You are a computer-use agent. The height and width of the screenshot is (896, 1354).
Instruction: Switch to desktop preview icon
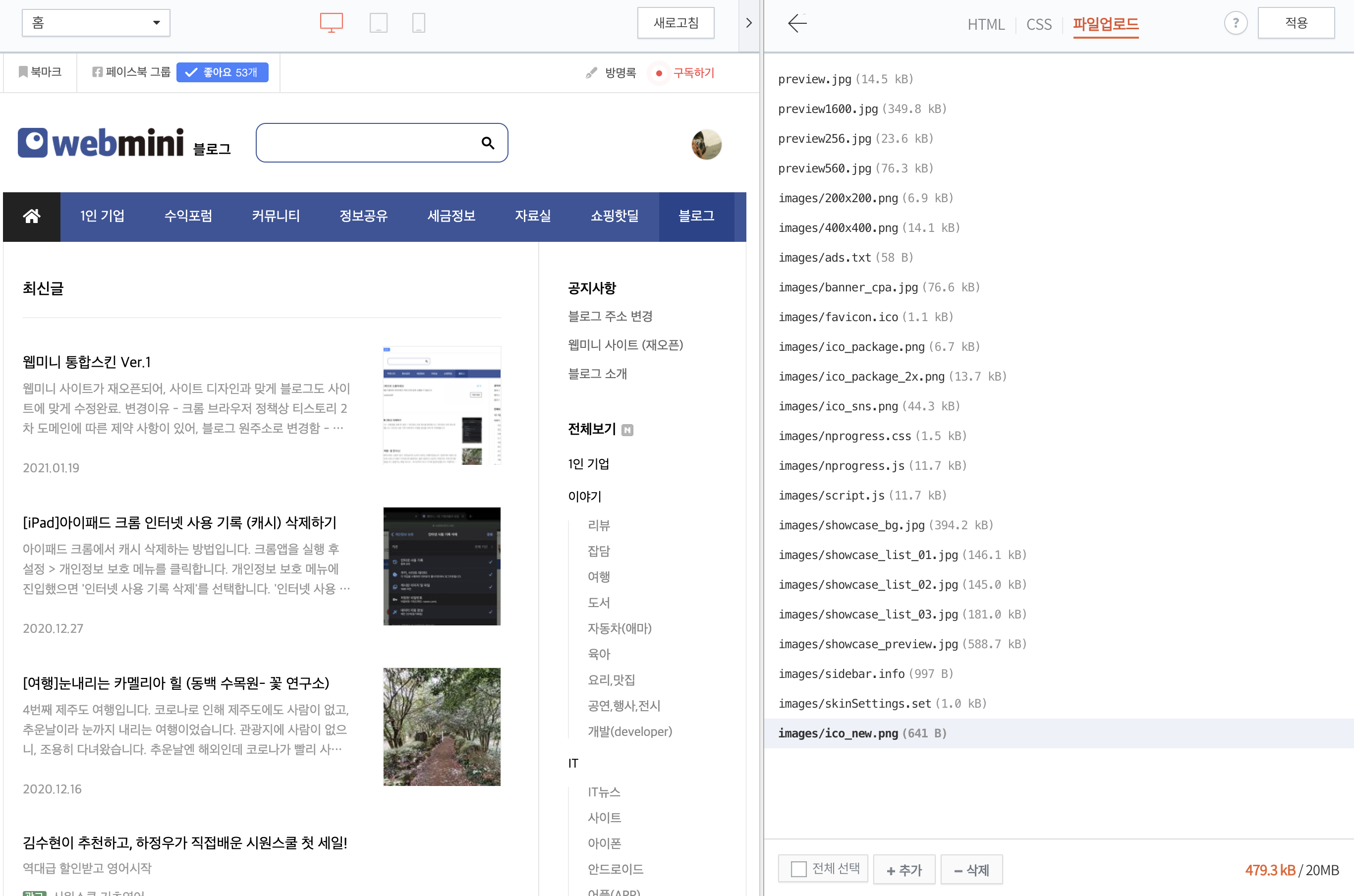pyautogui.click(x=331, y=23)
